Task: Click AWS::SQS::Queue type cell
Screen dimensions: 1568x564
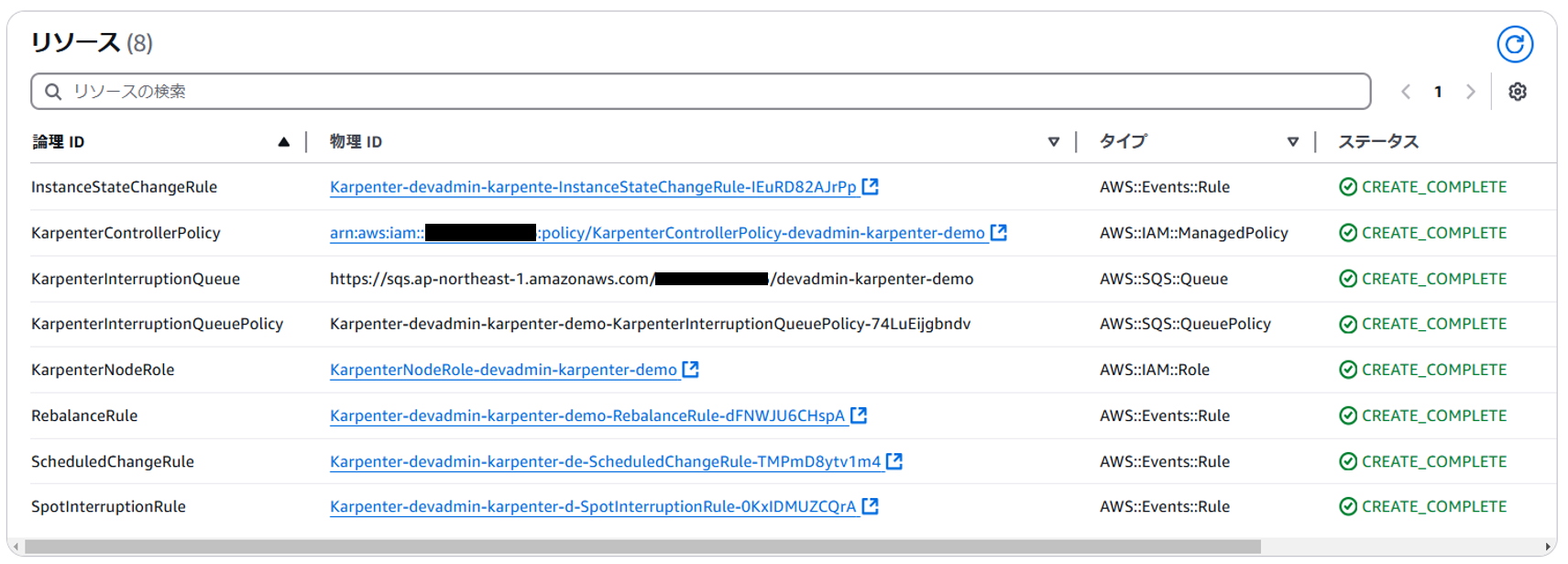Action: click(1164, 279)
